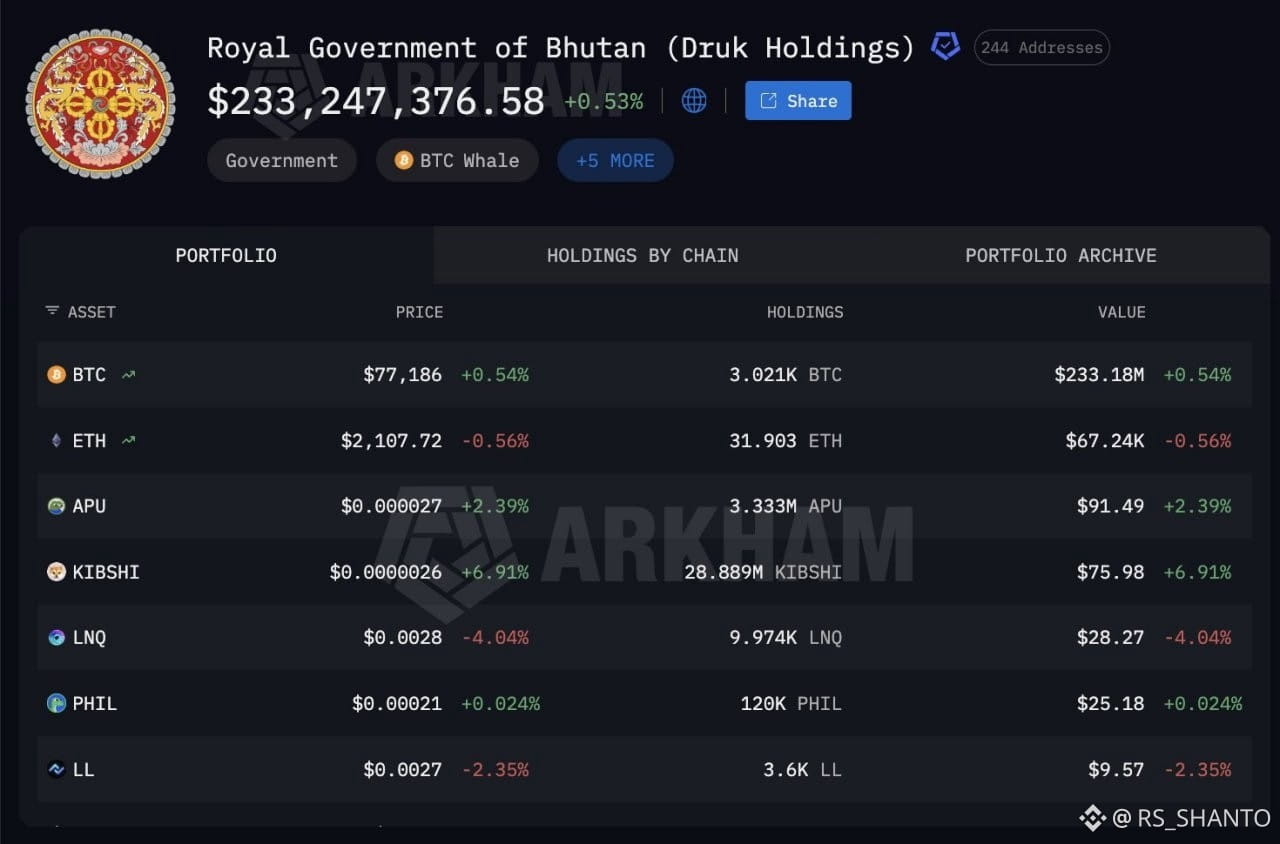Click the globe icon next to portfolio total
This screenshot has width=1280, height=844.
(694, 100)
